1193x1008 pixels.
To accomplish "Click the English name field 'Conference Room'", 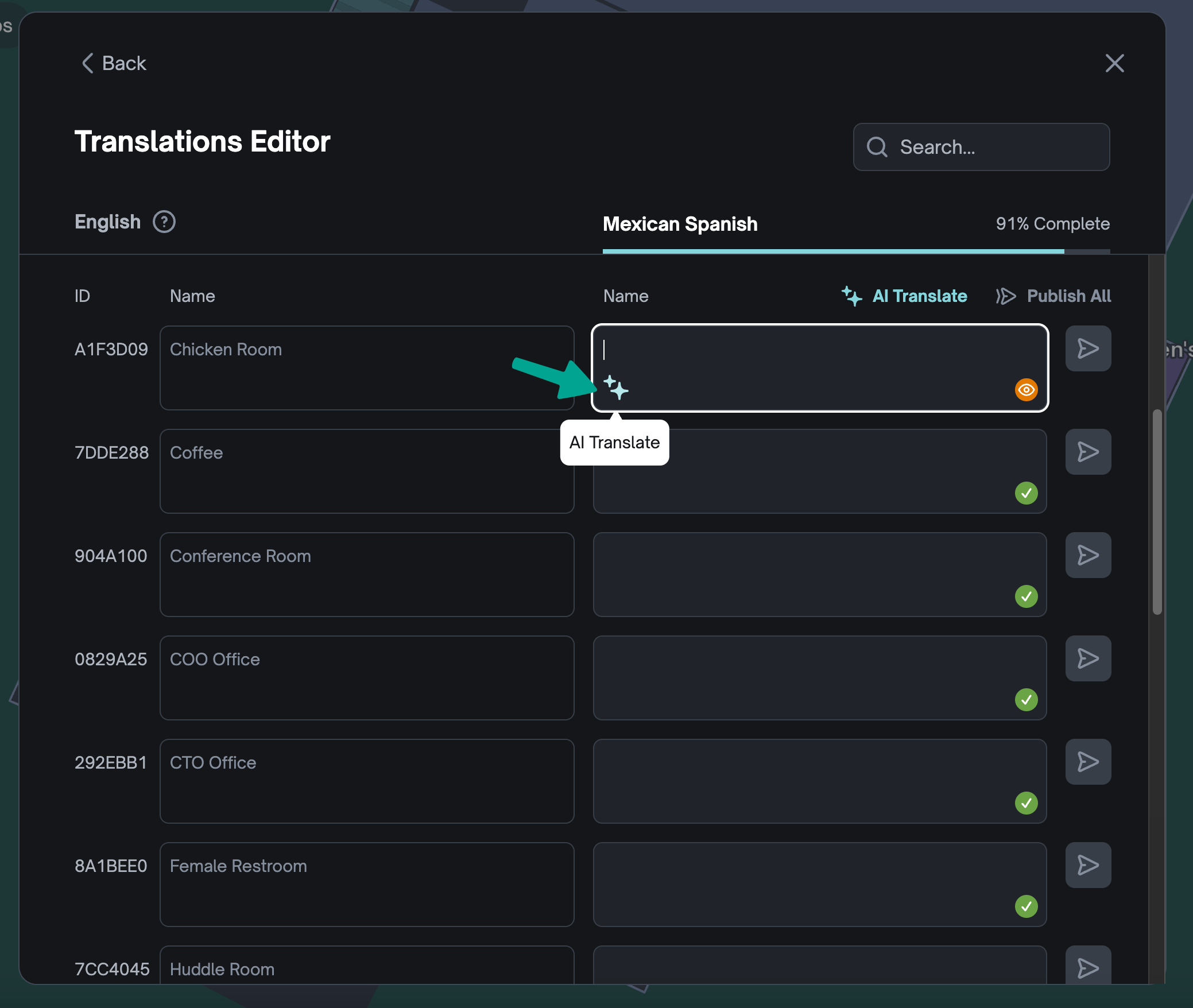I will pos(367,575).
